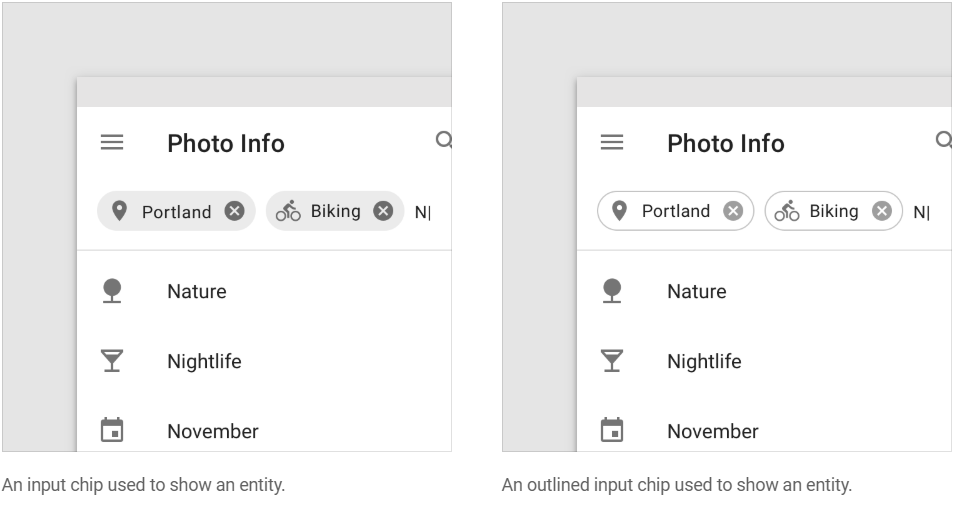Select Nature suggestion in left list
This screenshot has height=508, width=954.
point(264,291)
